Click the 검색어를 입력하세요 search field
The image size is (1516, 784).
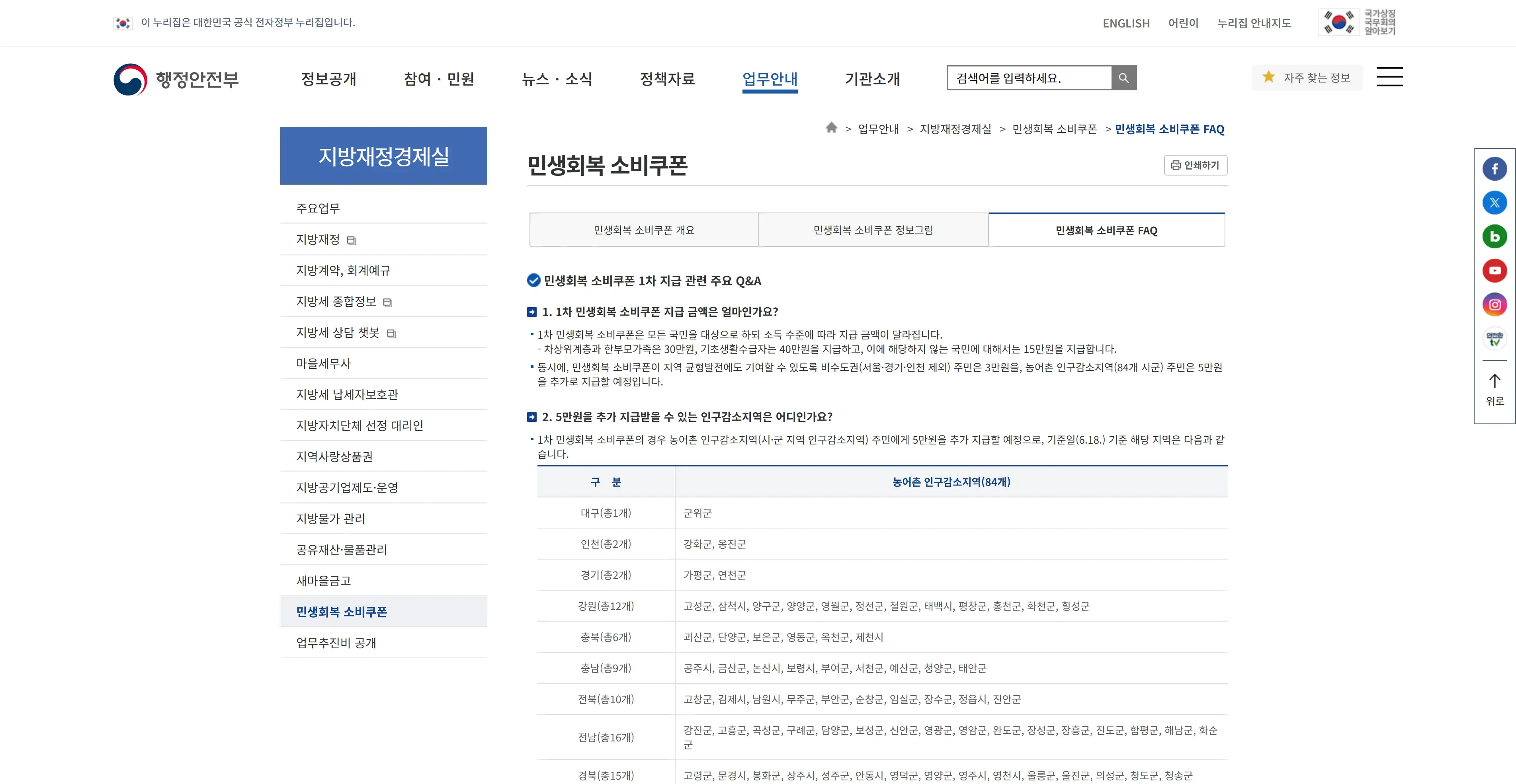[1029, 78]
